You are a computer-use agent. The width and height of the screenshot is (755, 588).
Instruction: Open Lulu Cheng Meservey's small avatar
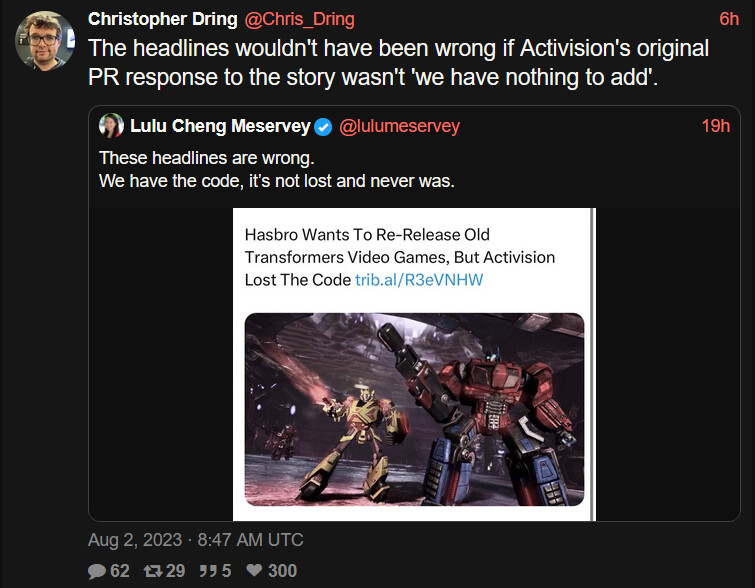[111, 126]
